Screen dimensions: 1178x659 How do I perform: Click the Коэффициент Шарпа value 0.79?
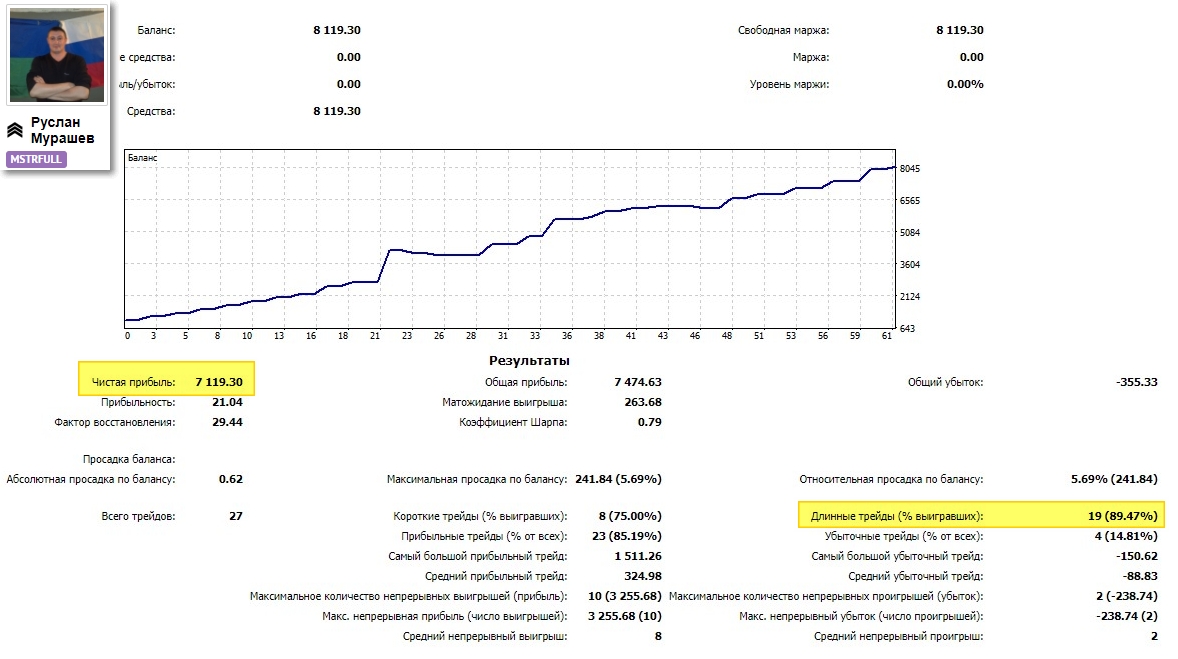tap(650, 422)
